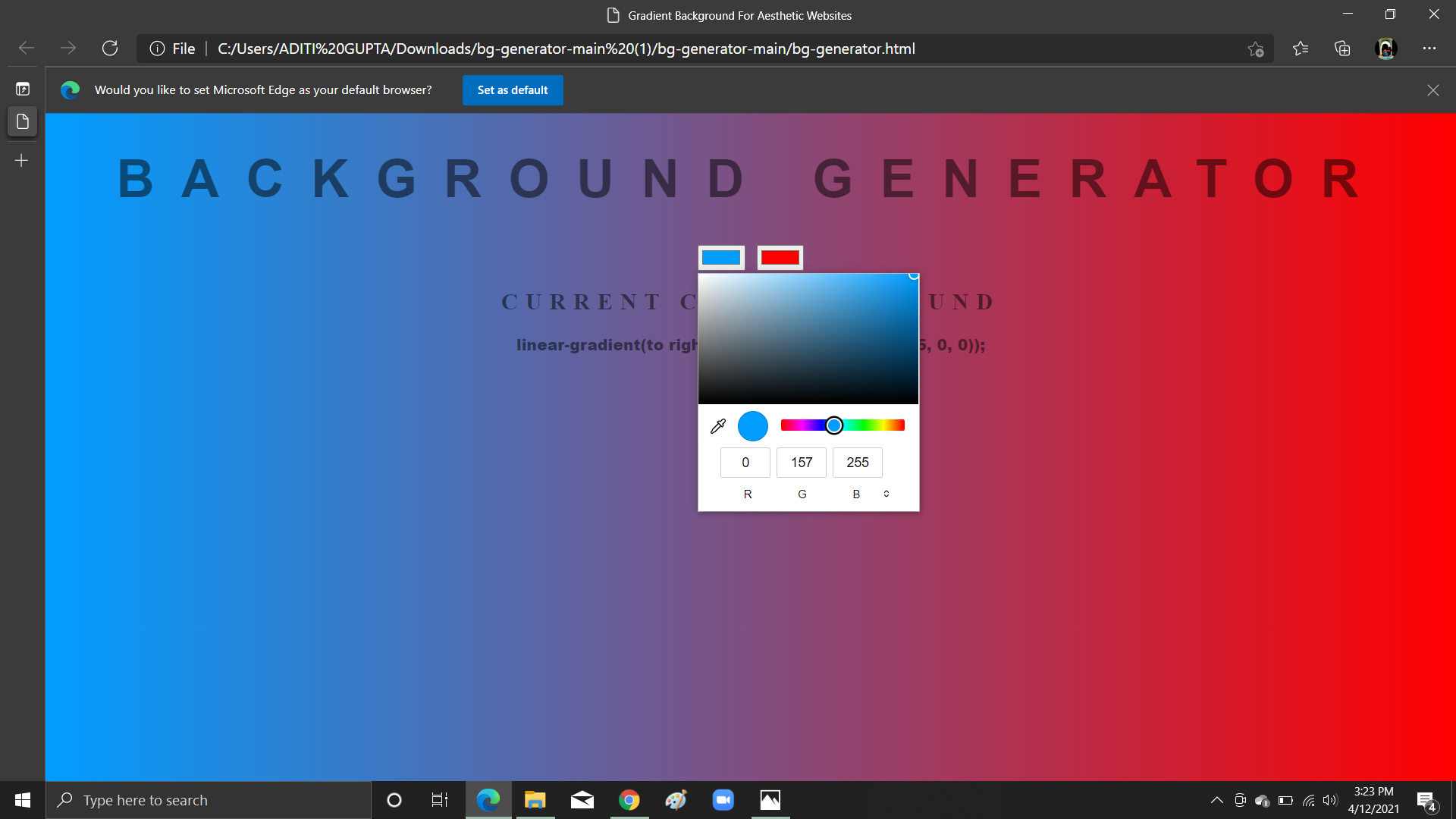
Task: Choose a shade in the saturation square
Action: [808, 338]
